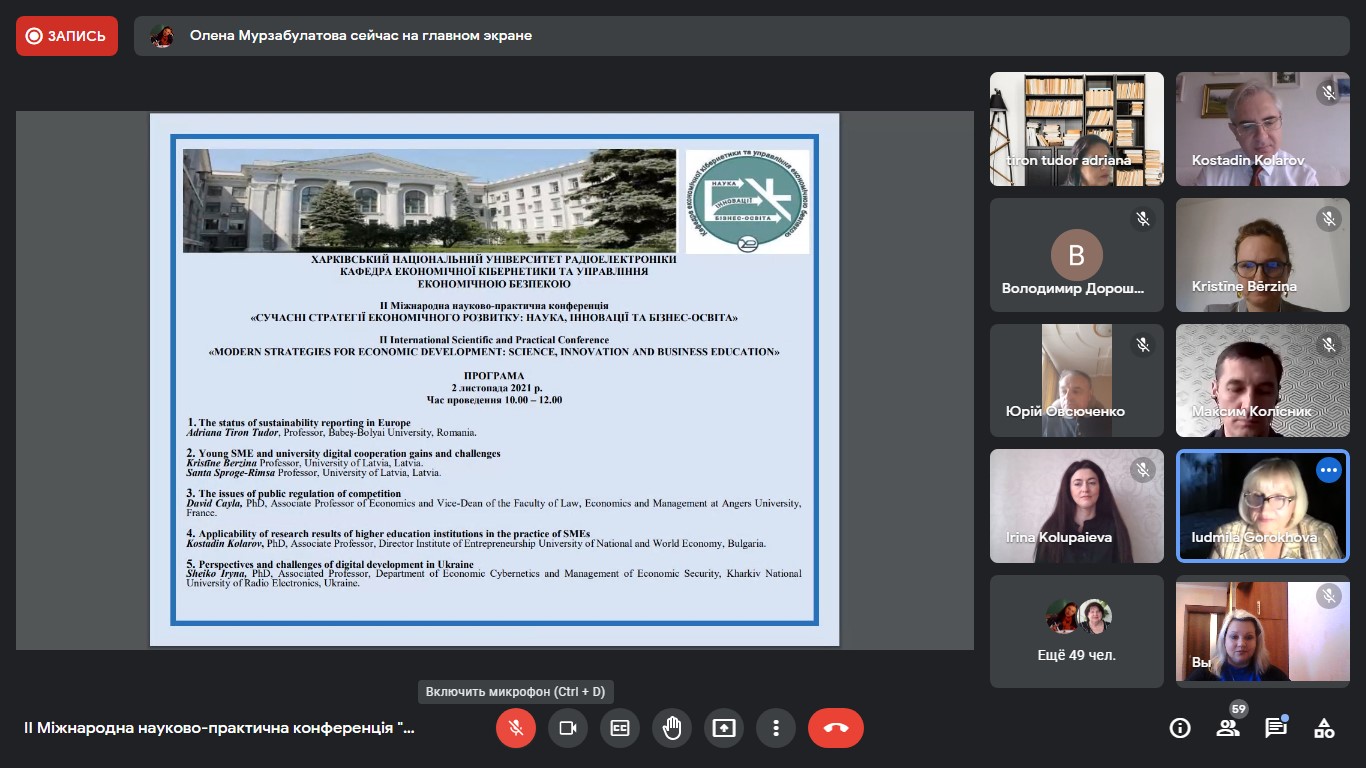Viewport: 1366px width, 768px height.
Task: Click the presenter avatar in the top banner
Action: point(162,36)
